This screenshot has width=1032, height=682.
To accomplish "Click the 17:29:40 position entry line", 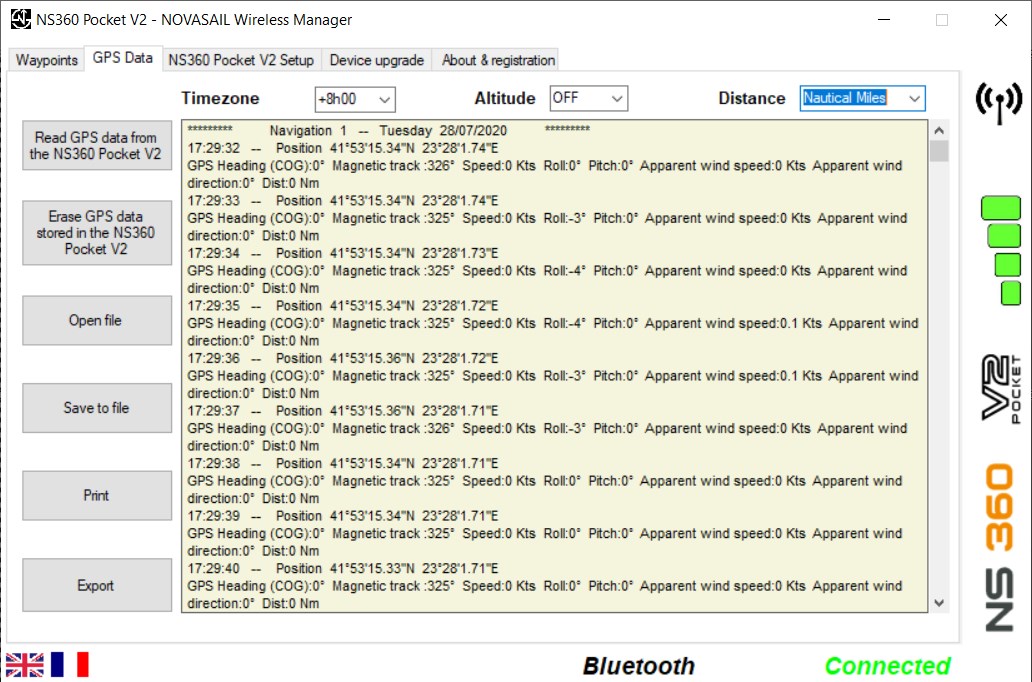I will (343, 569).
